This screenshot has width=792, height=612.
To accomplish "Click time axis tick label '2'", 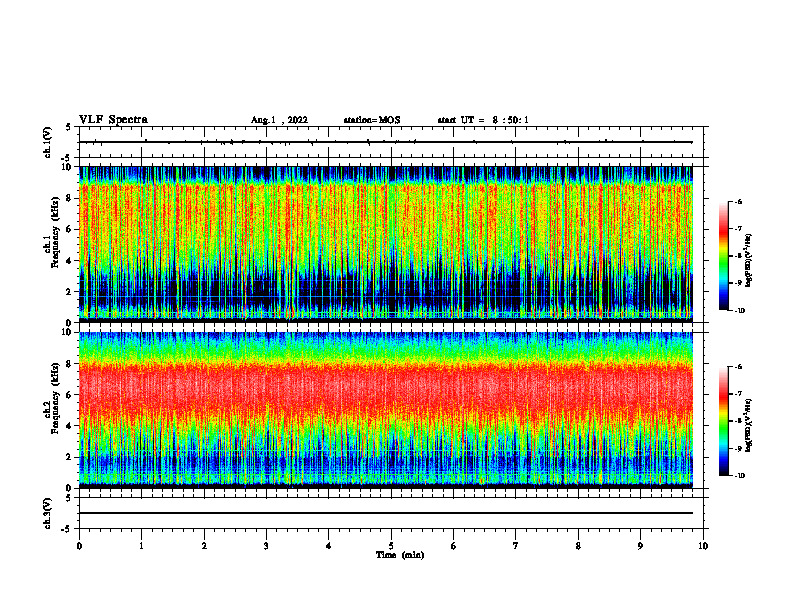I will [x=204, y=546].
